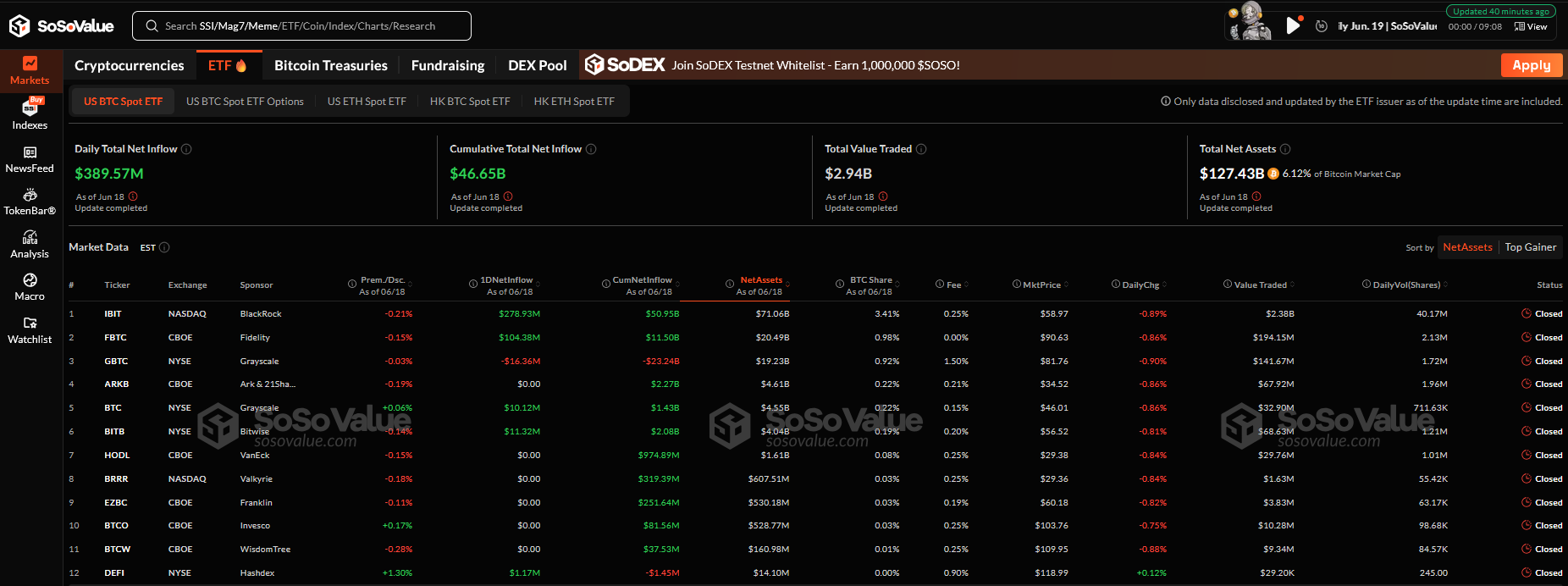Switch to the Cryptocurrencies tab

tap(130, 65)
